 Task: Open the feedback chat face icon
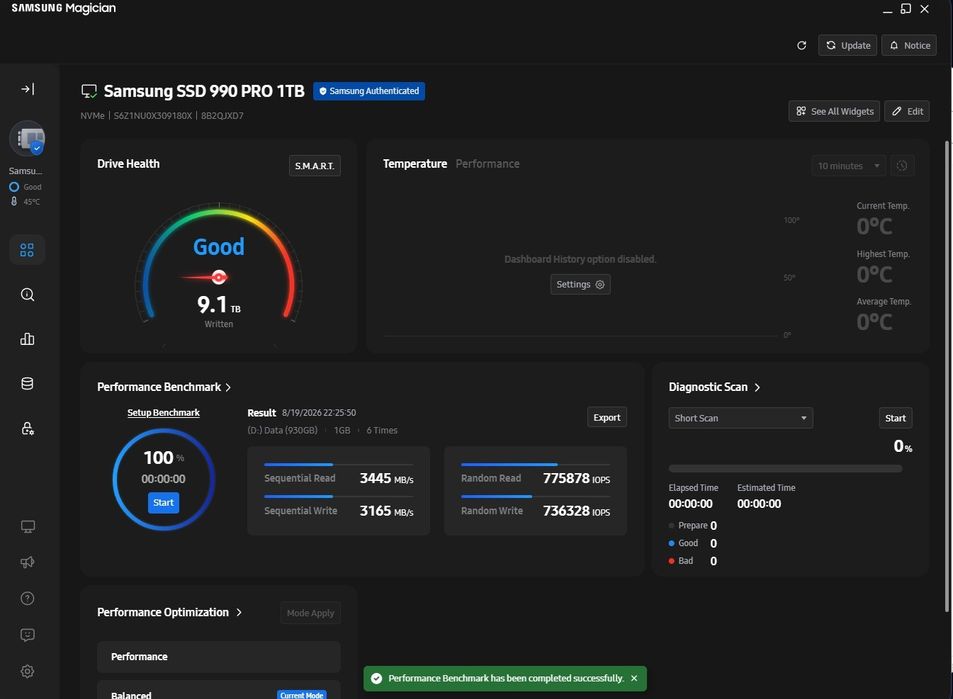pyautogui.click(x=27, y=635)
